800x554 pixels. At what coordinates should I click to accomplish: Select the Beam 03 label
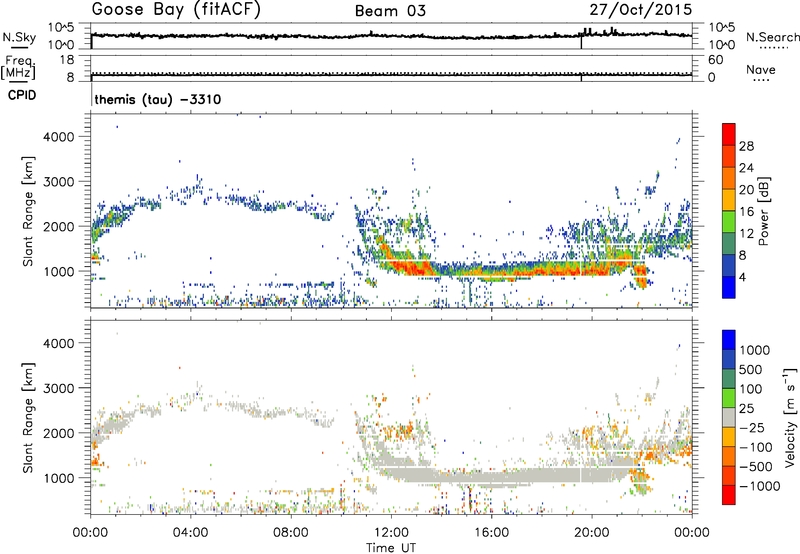coord(390,11)
